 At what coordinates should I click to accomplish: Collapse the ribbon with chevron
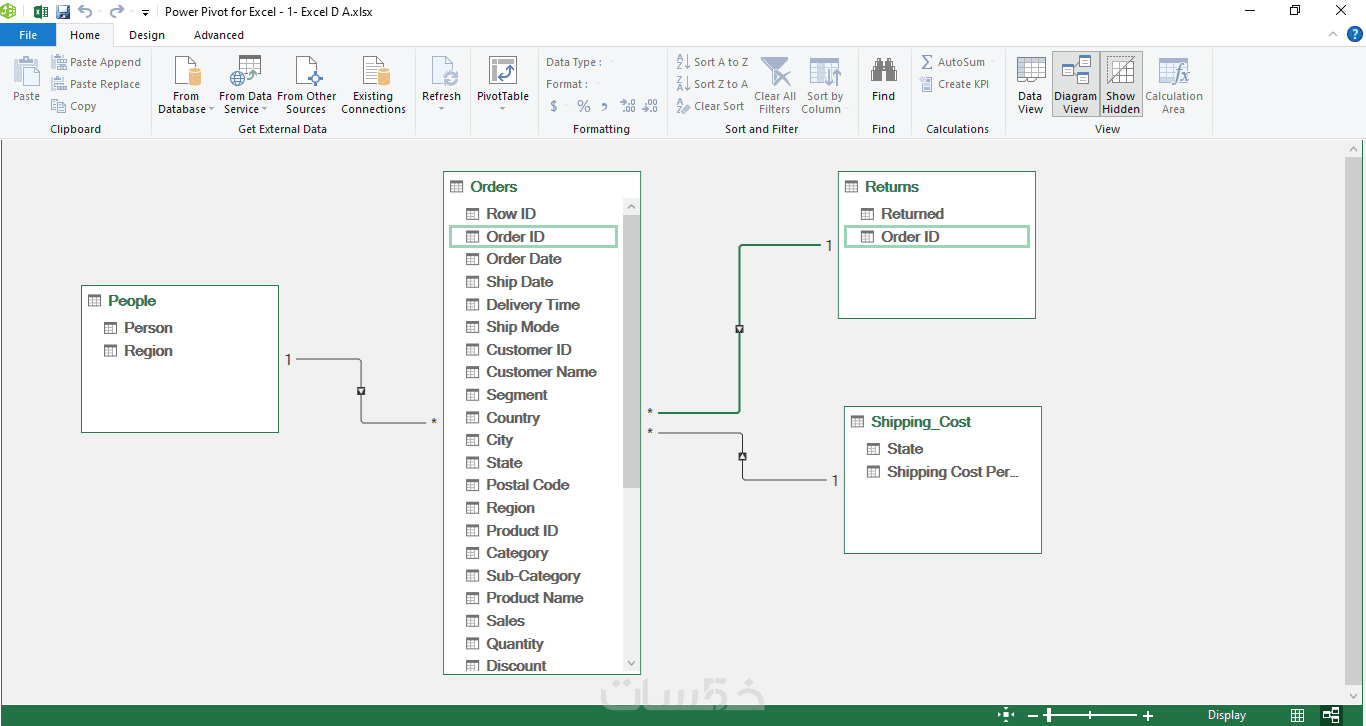click(x=1332, y=35)
